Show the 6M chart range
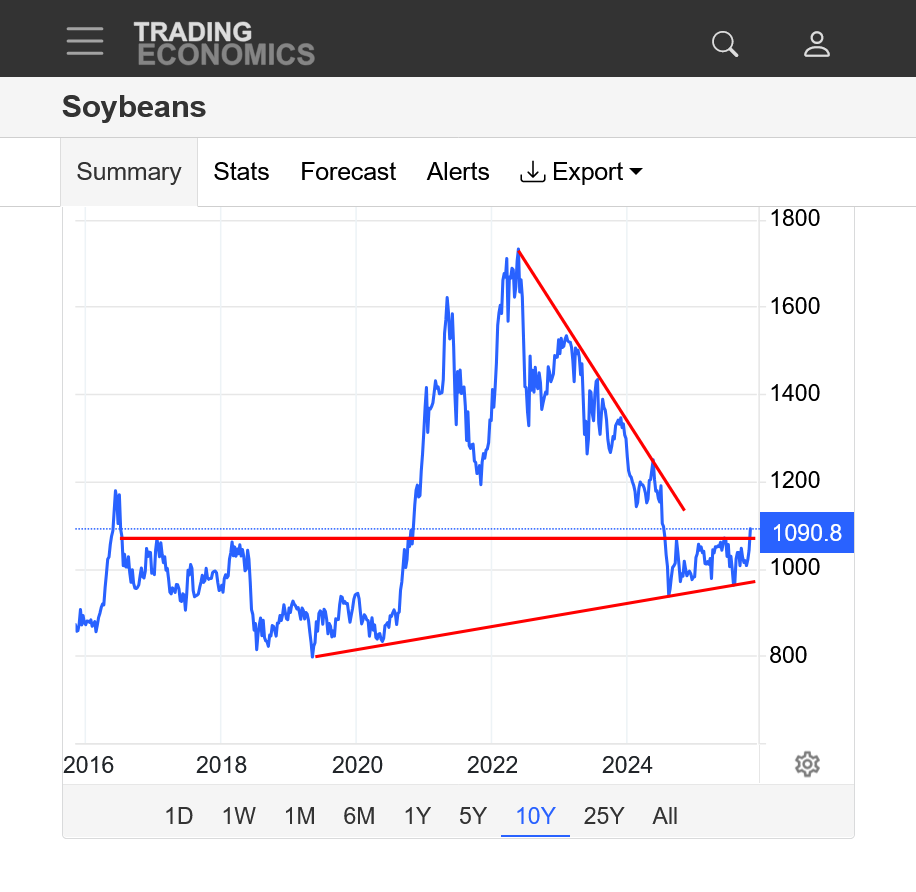916x892 pixels. tap(359, 816)
